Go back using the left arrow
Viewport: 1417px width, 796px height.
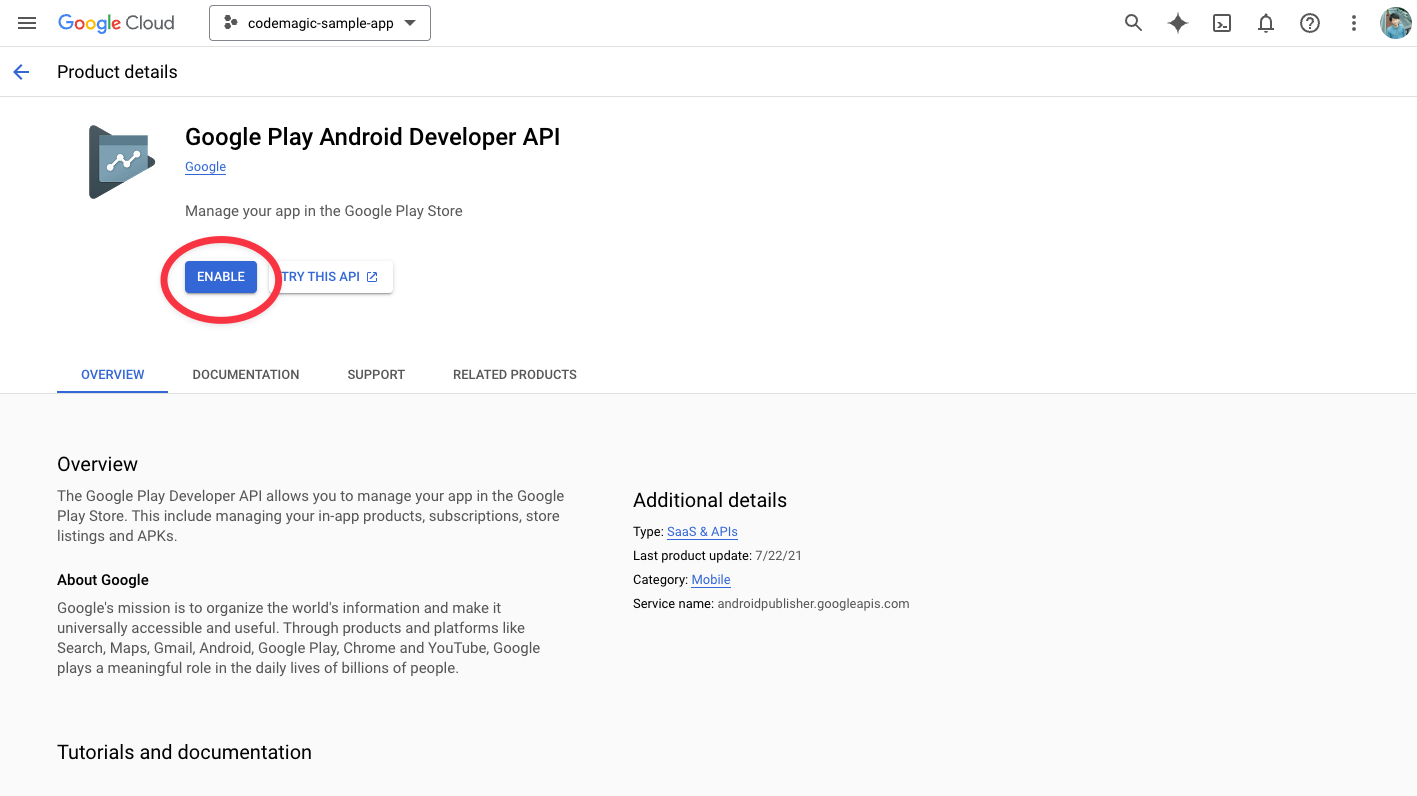pyautogui.click(x=21, y=72)
